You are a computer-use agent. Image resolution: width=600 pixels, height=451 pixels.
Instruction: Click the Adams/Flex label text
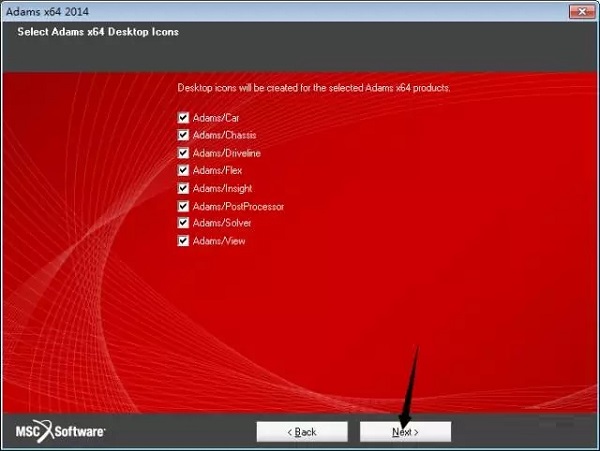click(x=217, y=170)
